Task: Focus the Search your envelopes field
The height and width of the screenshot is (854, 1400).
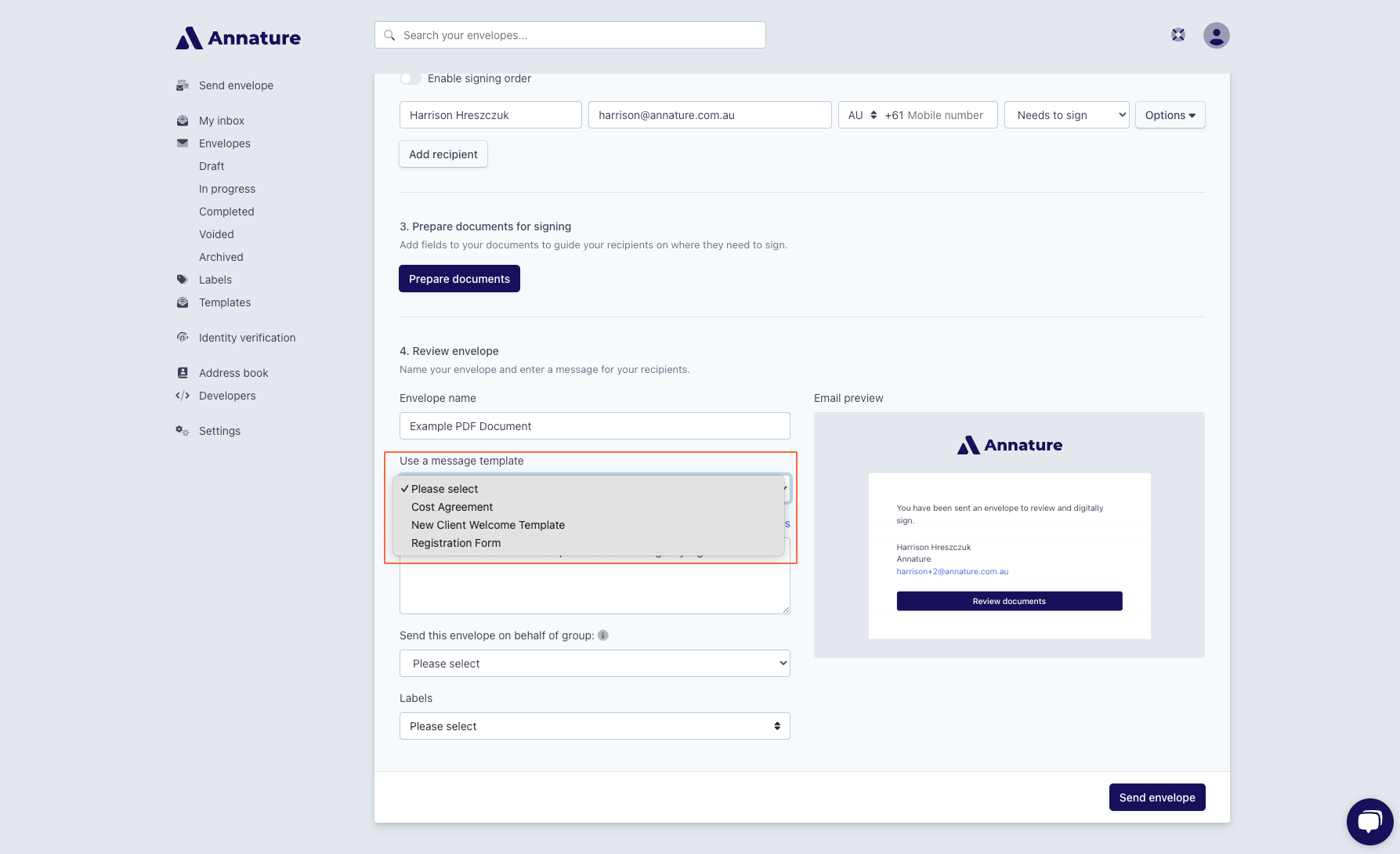Action: pyautogui.click(x=570, y=35)
